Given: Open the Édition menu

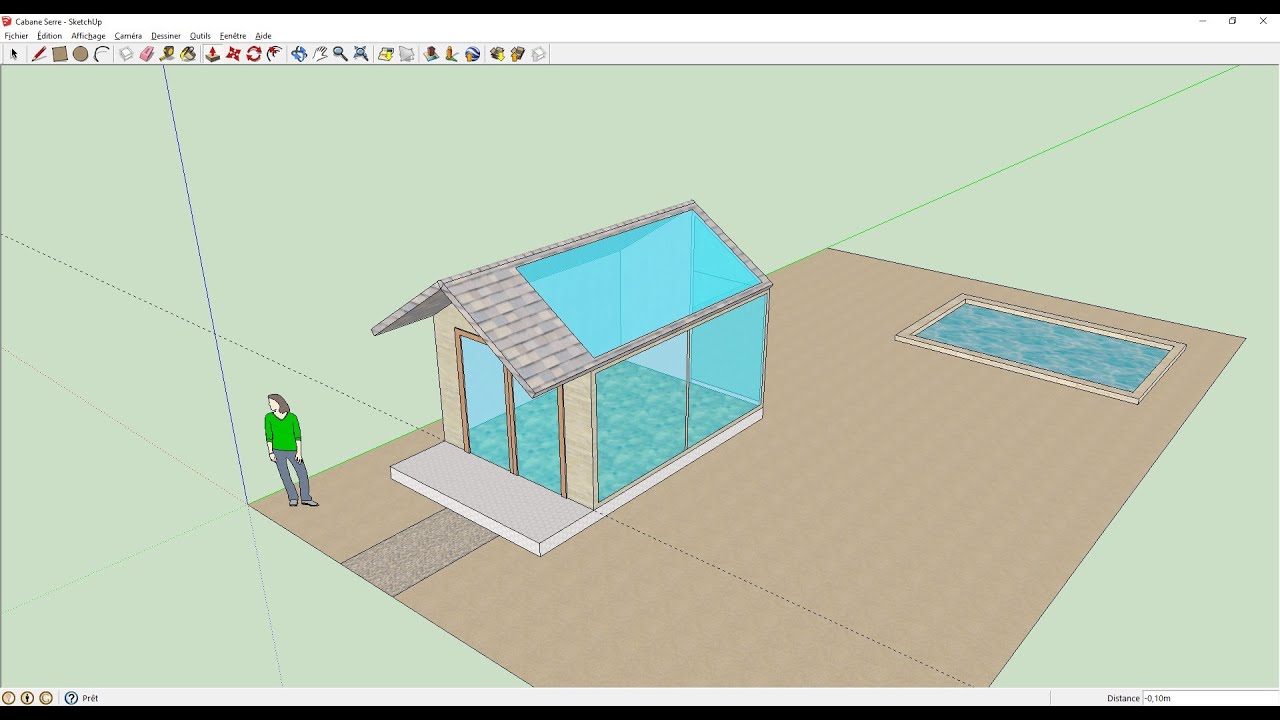Looking at the screenshot, I should coord(49,36).
